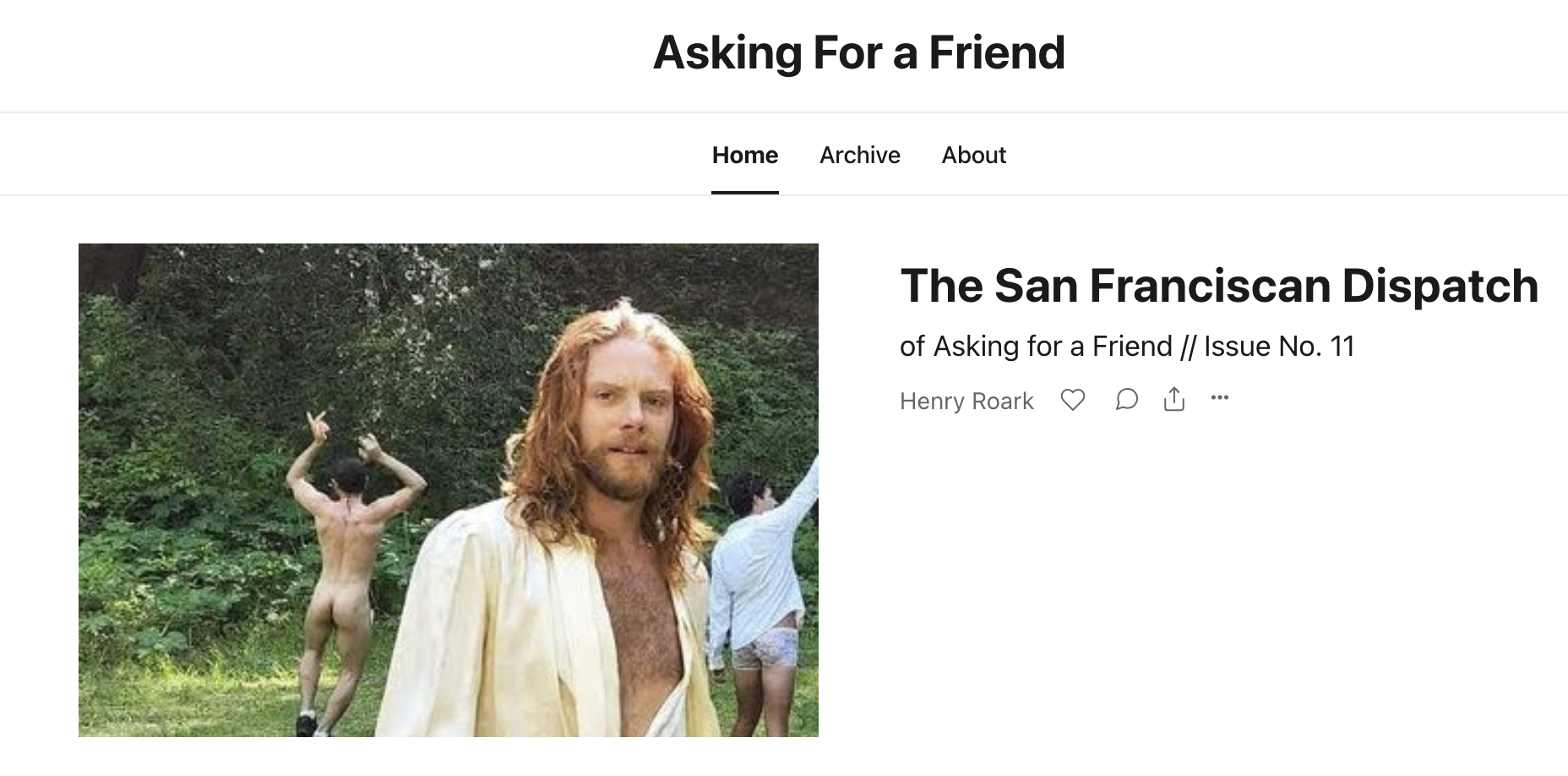Select the Home tab
This screenshot has width=1568, height=776.
click(744, 156)
